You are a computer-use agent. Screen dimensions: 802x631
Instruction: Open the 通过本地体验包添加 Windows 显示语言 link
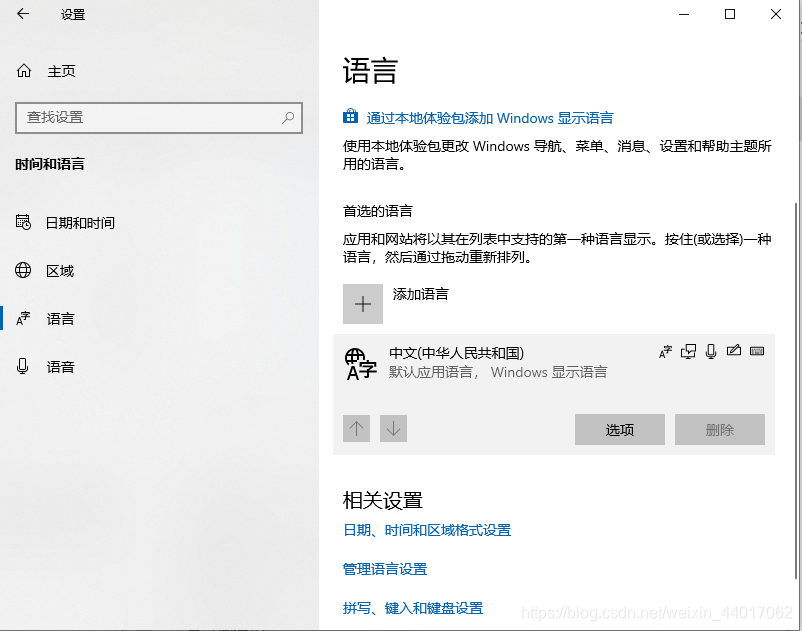[489, 118]
